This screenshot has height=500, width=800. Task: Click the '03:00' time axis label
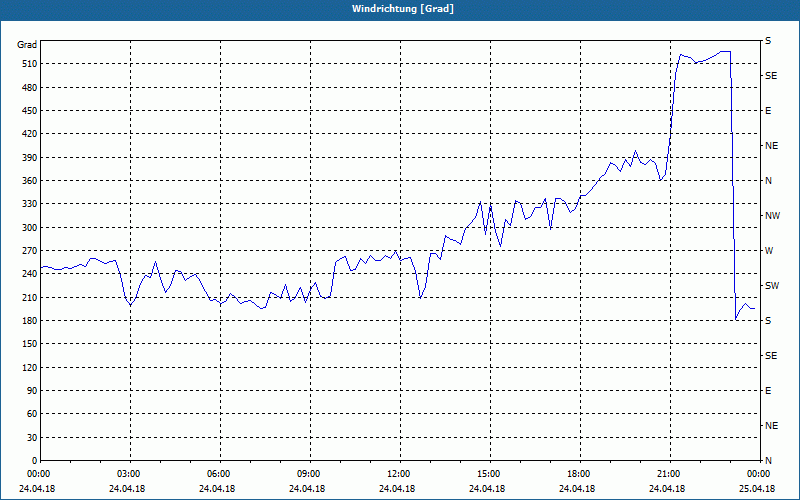(130, 474)
